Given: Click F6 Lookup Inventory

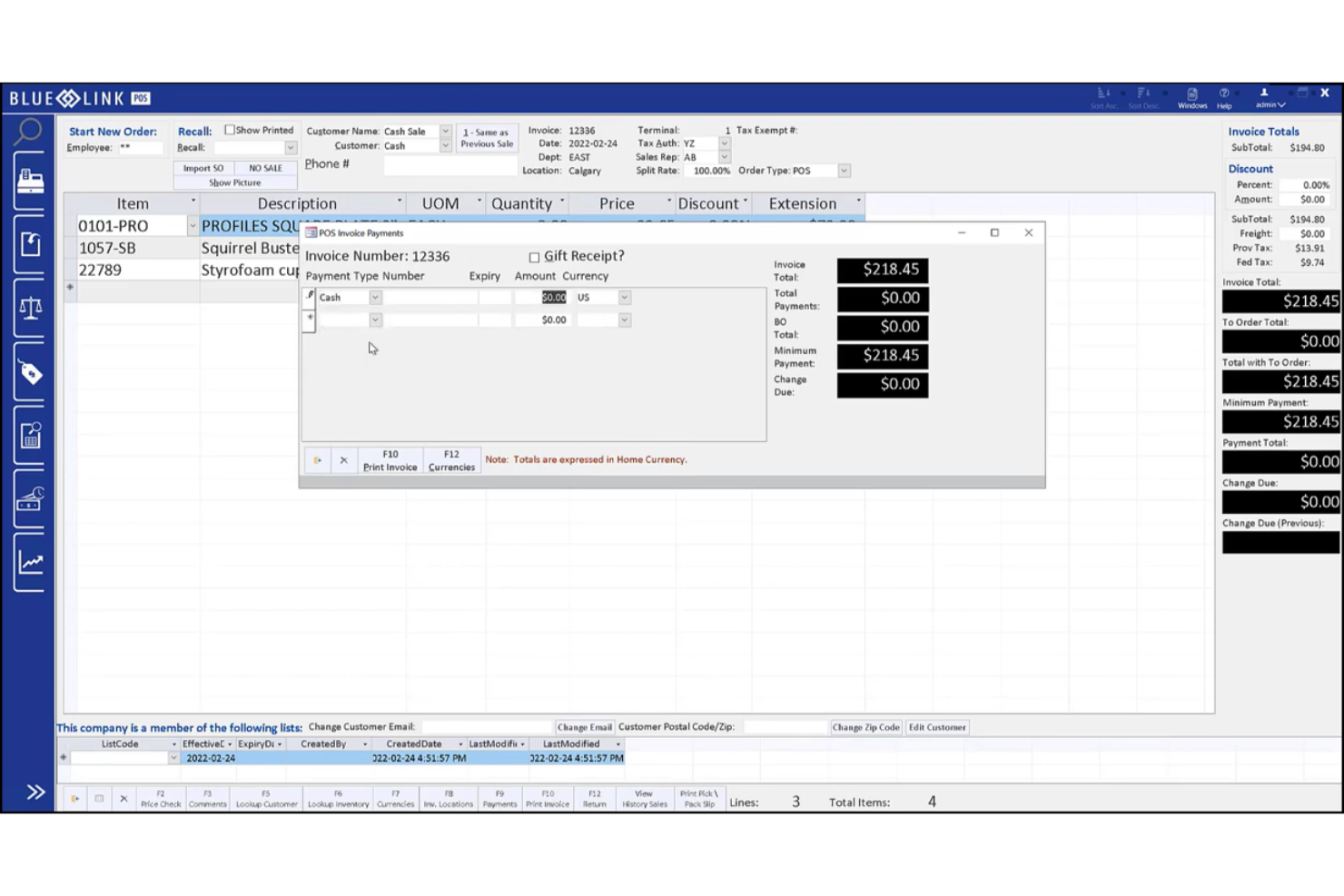Looking at the screenshot, I should pos(338,799).
